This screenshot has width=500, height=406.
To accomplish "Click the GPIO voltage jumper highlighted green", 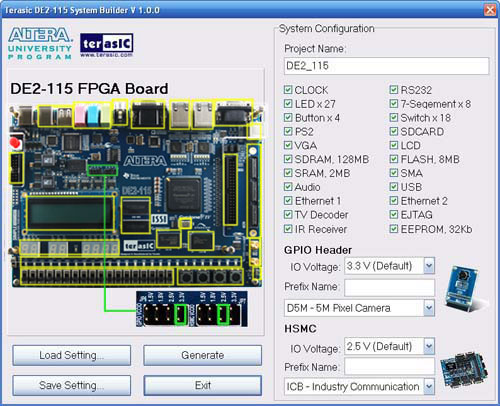I will (x=181, y=314).
